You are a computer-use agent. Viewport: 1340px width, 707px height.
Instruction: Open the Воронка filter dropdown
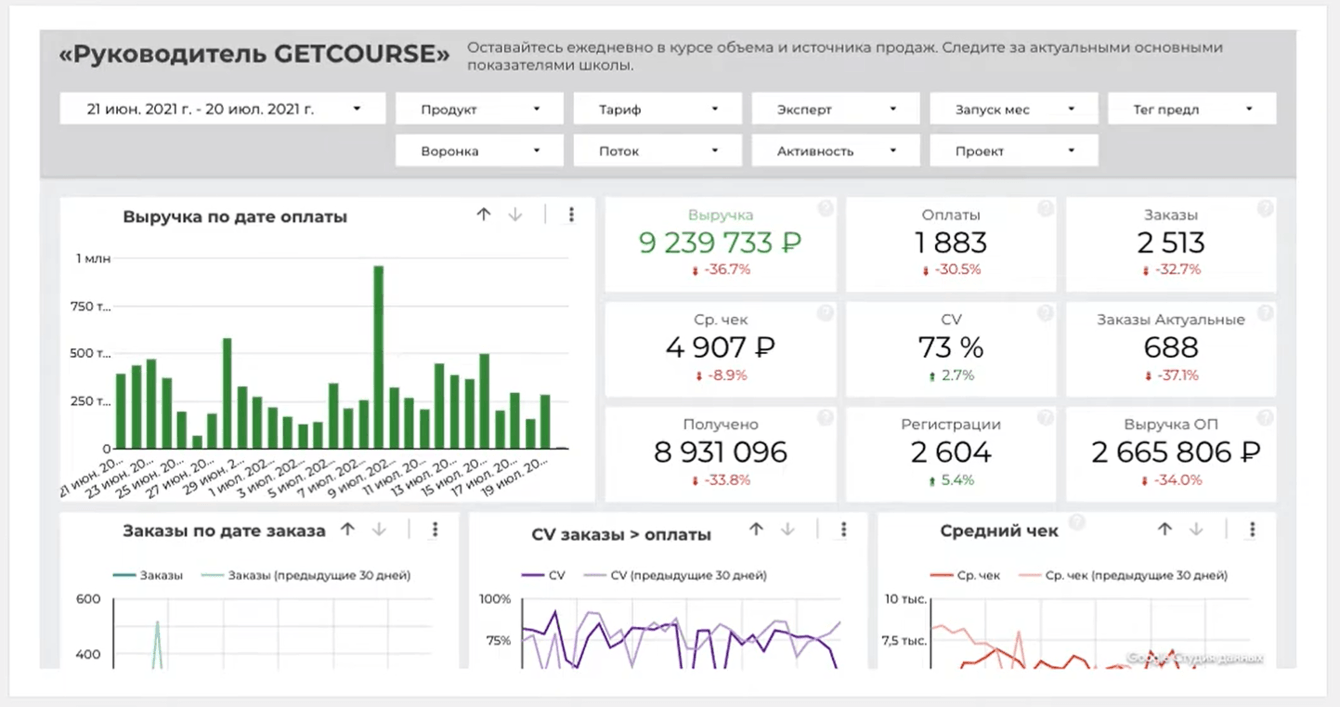pos(479,151)
